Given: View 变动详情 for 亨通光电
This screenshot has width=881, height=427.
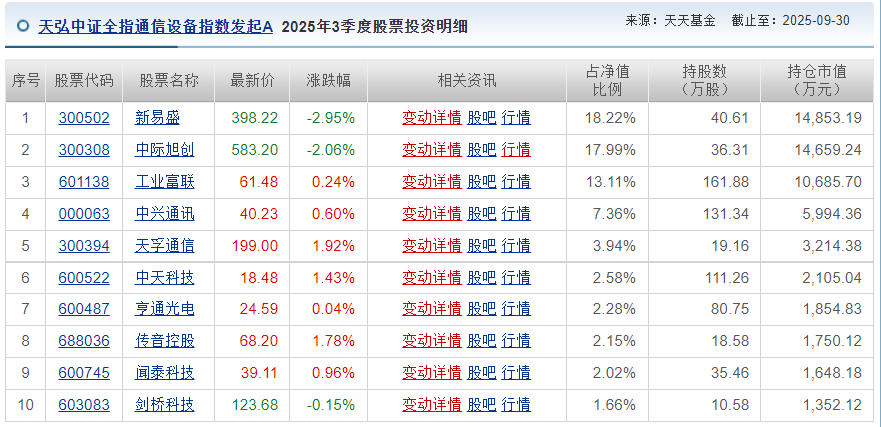Looking at the screenshot, I should click(432, 309).
